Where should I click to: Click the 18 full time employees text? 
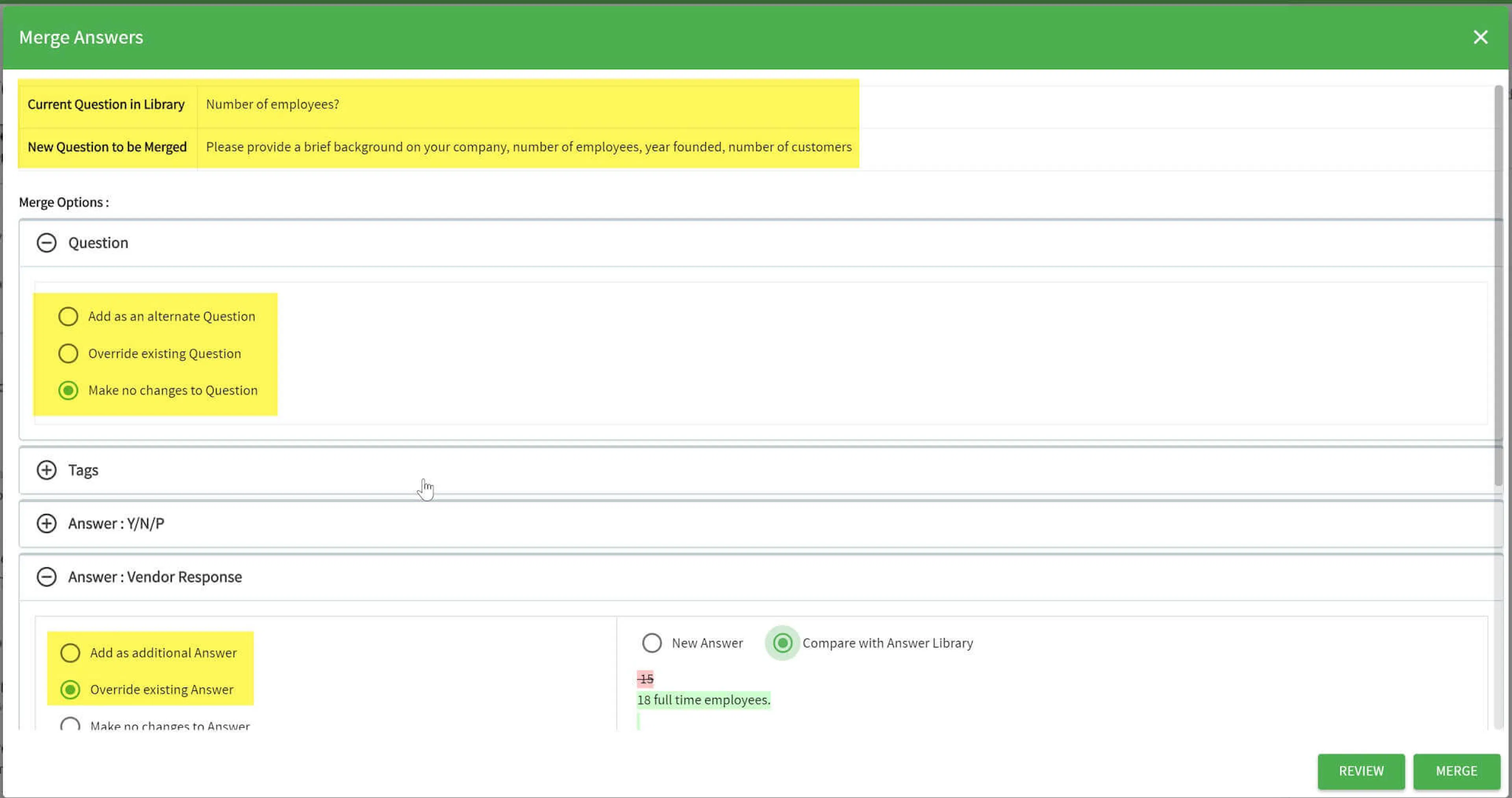click(703, 700)
